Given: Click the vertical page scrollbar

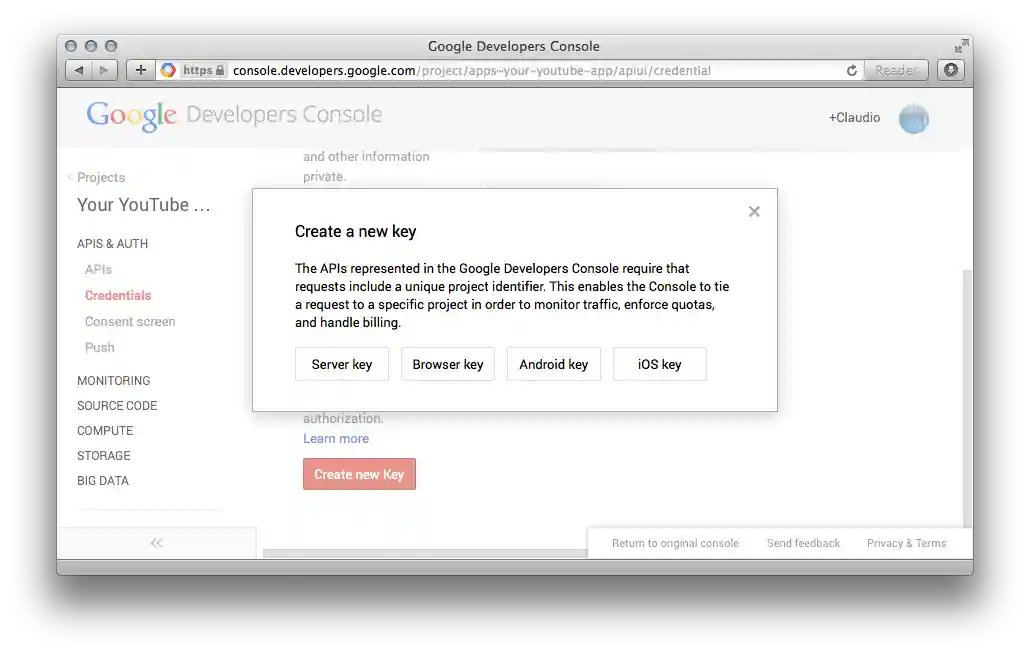Looking at the screenshot, I should pos(967,397).
